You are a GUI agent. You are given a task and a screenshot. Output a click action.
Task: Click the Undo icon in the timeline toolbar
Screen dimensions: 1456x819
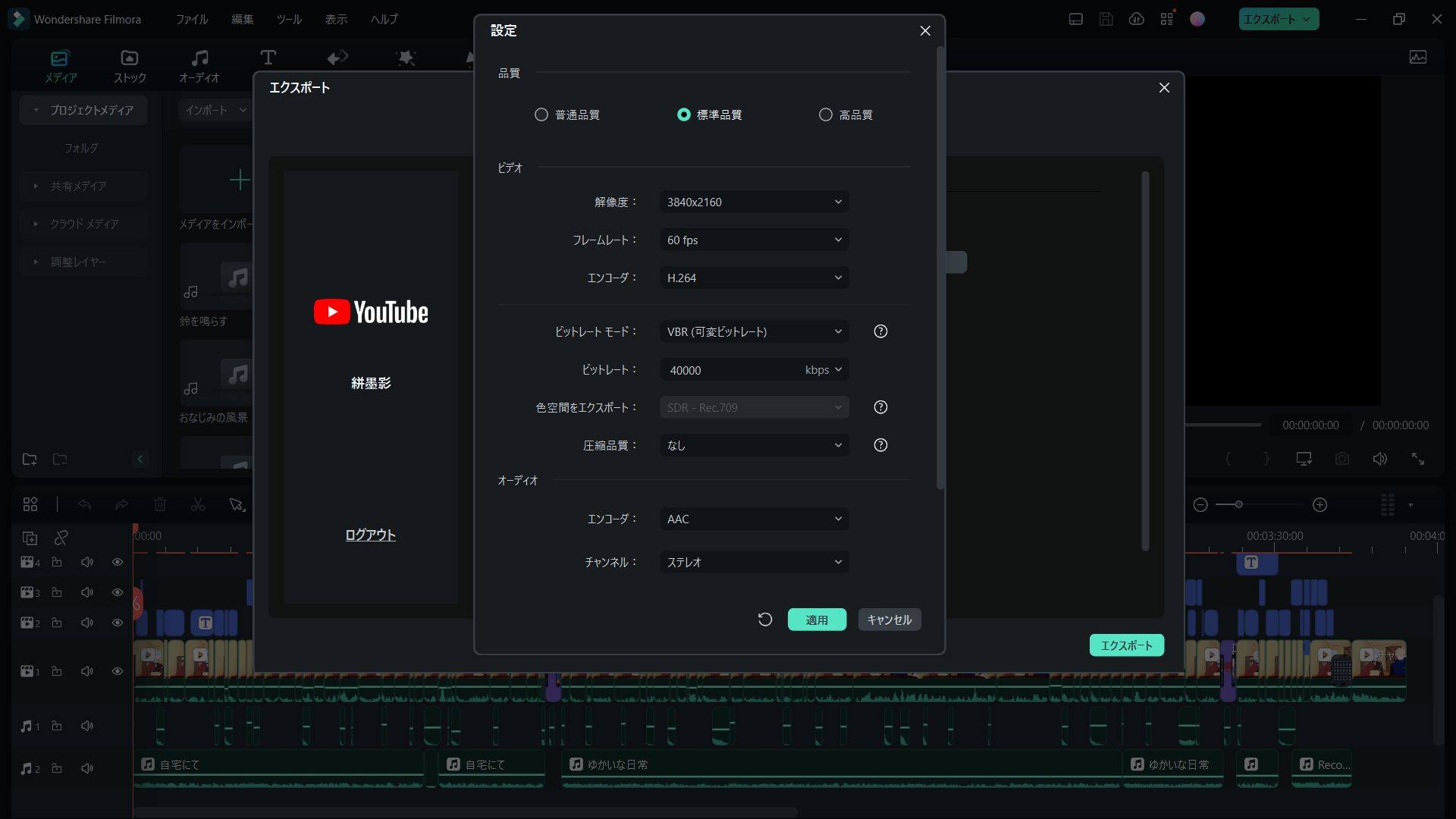84,504
